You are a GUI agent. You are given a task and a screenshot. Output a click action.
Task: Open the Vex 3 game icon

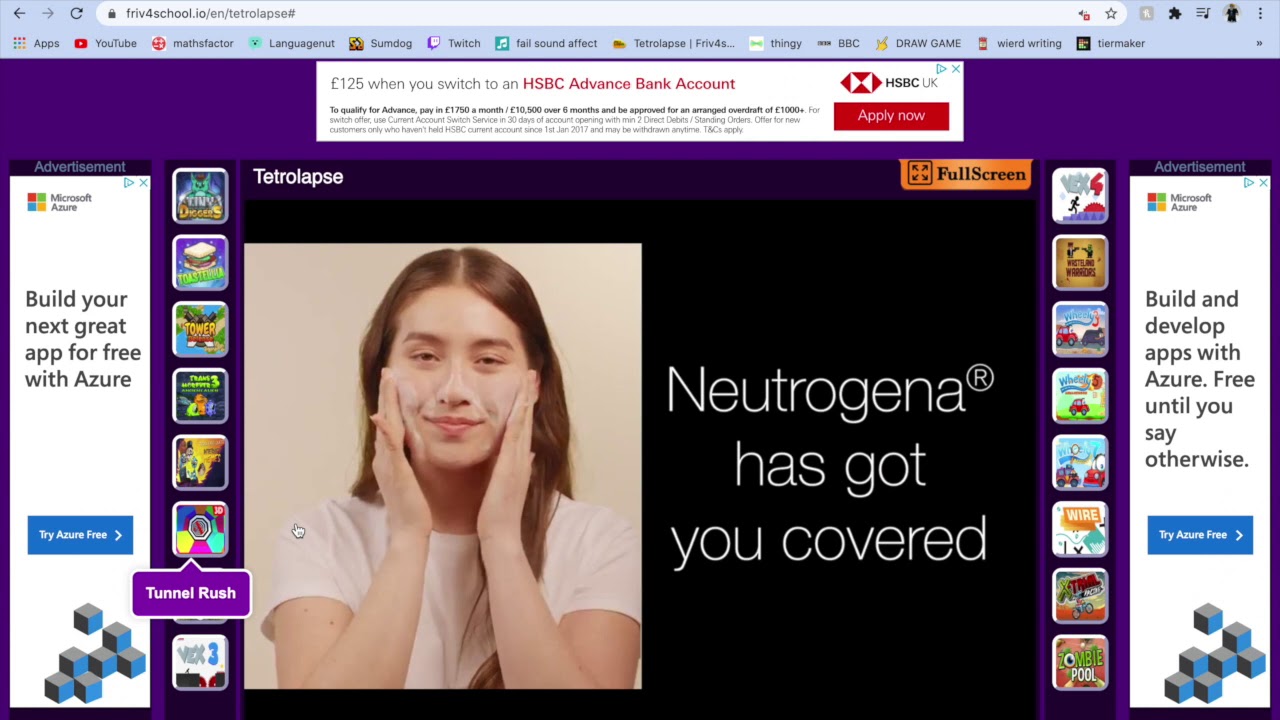click(x=200, y=662)
